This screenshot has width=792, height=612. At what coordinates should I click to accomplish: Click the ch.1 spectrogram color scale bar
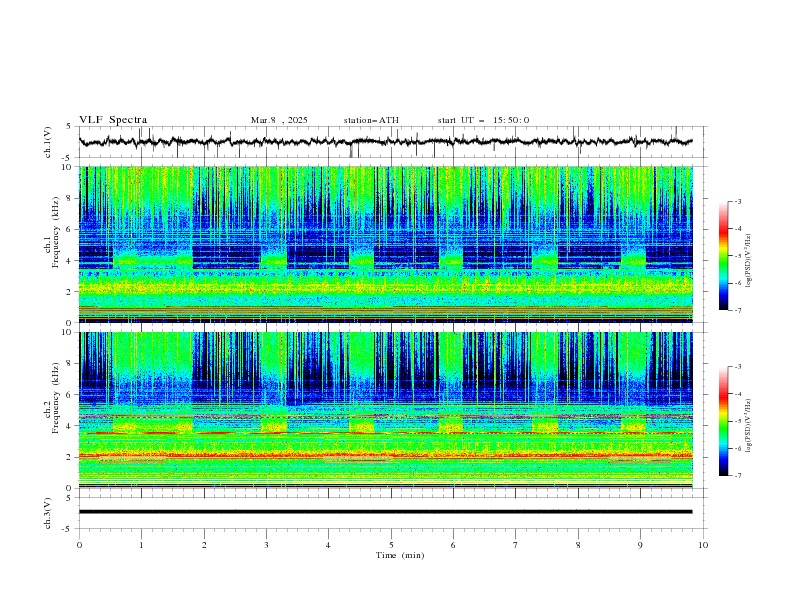723,256
